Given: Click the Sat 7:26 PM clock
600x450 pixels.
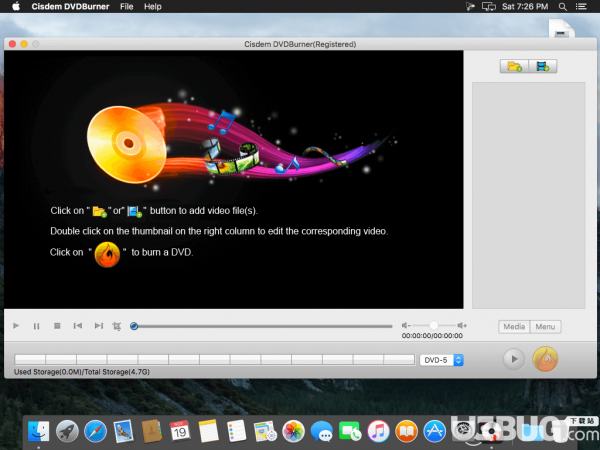Looking at the screenshot, I should 525,7.
